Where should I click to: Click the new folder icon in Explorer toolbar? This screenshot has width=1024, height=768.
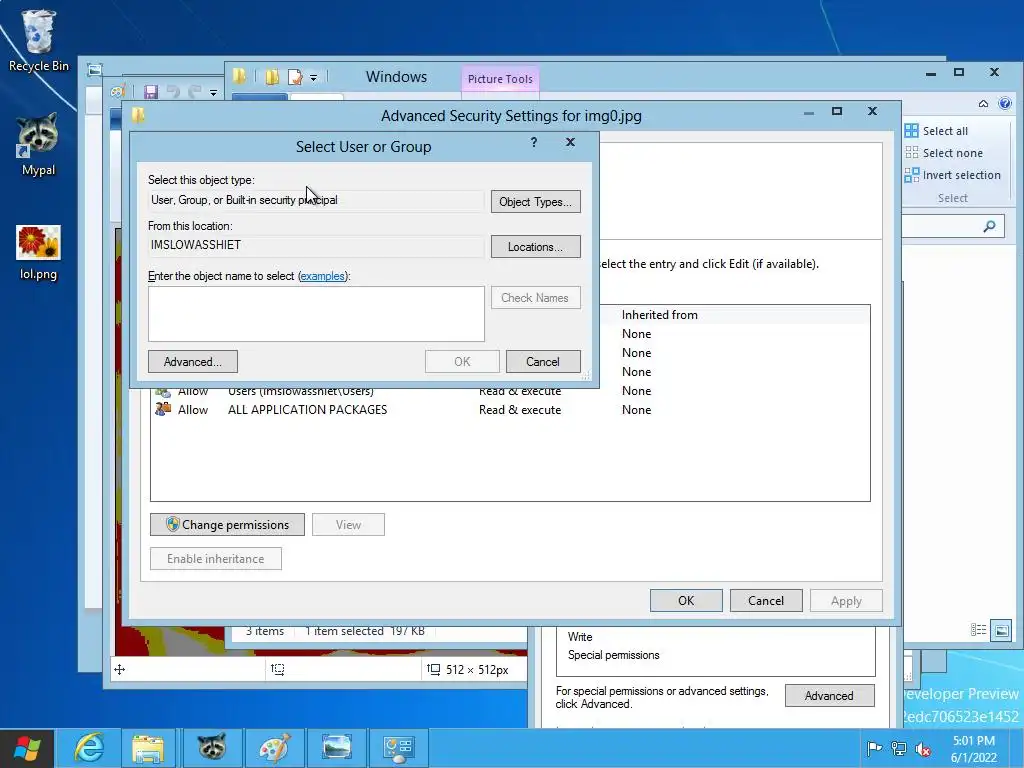(x=272, y=77)
